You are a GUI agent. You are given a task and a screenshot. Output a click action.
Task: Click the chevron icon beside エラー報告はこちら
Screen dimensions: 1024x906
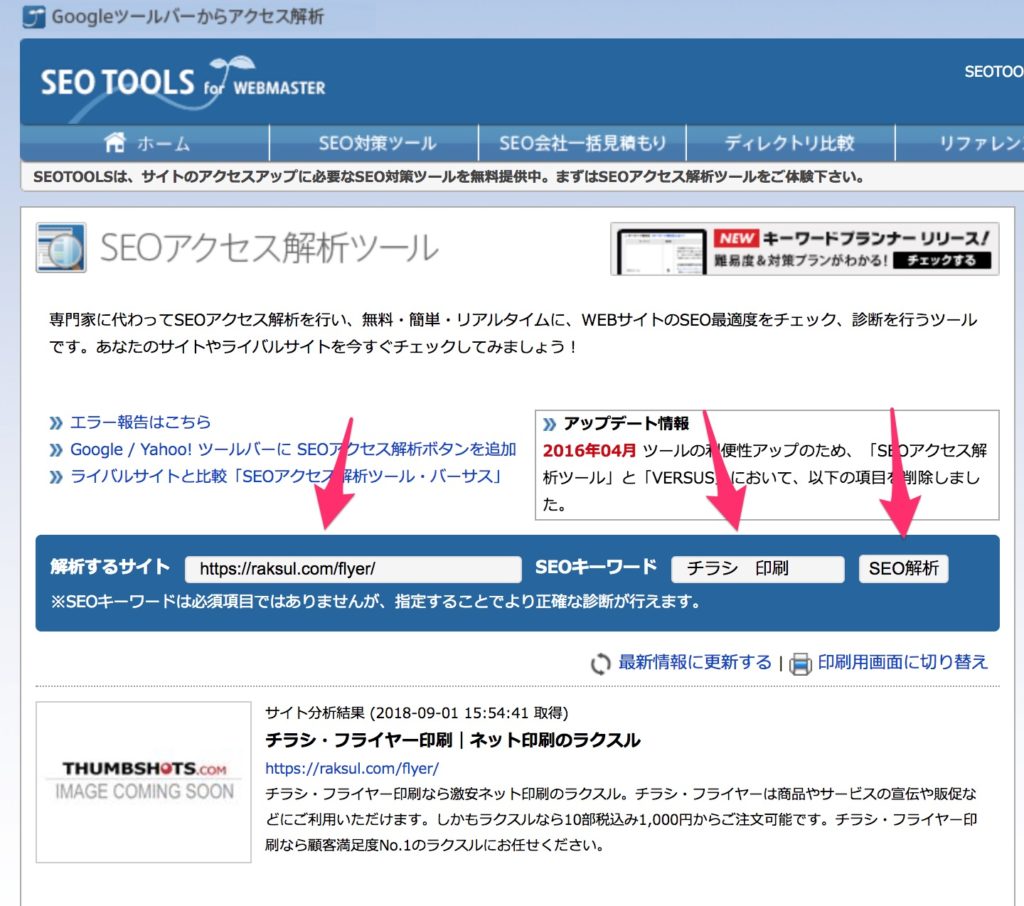[x=56, y=422]
